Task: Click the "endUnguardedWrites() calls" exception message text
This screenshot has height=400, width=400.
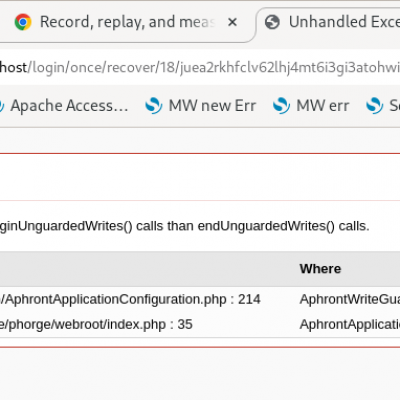Action: [x=283, y=226]
